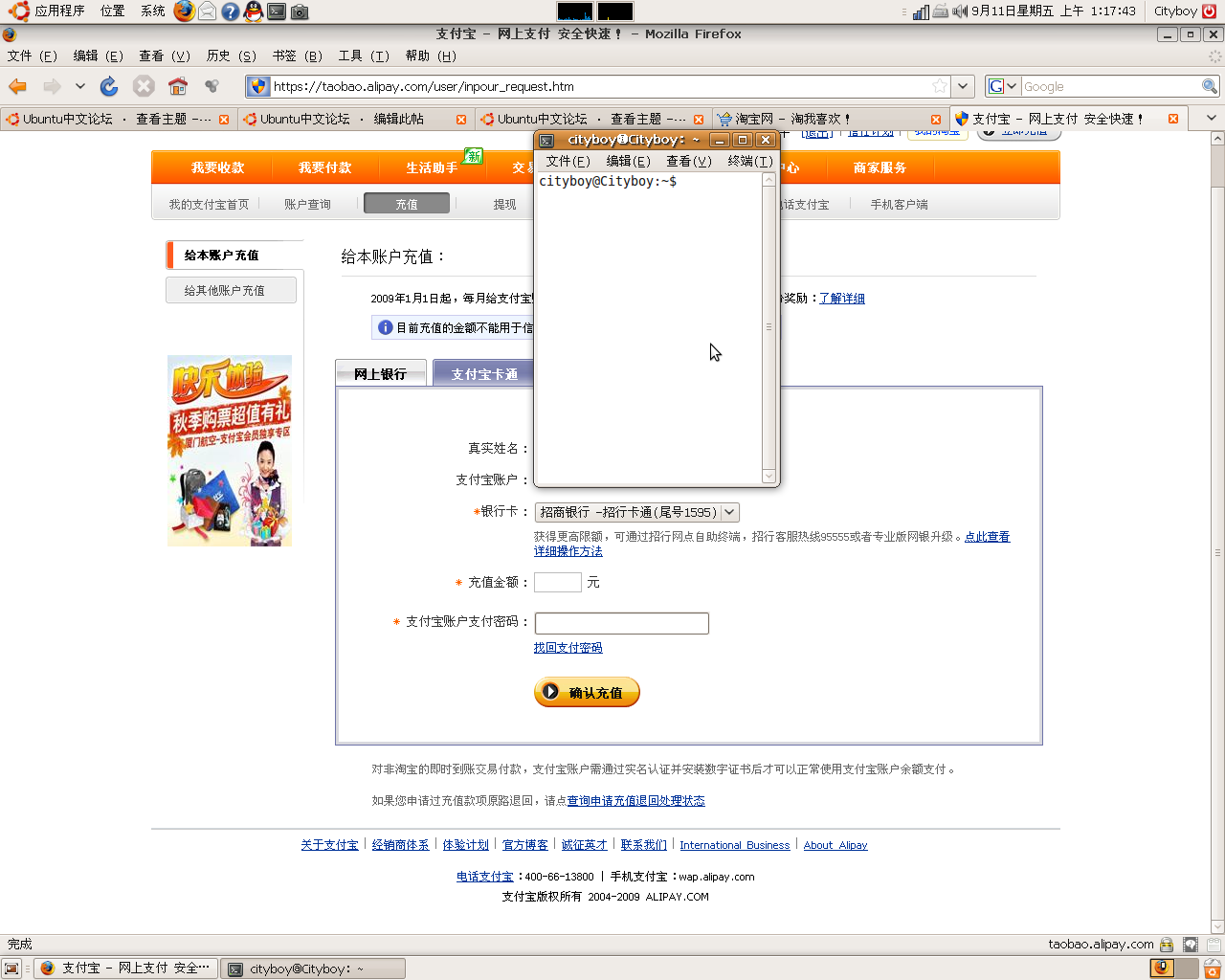Click the volume speaker icon in system tray

(960, 11)
